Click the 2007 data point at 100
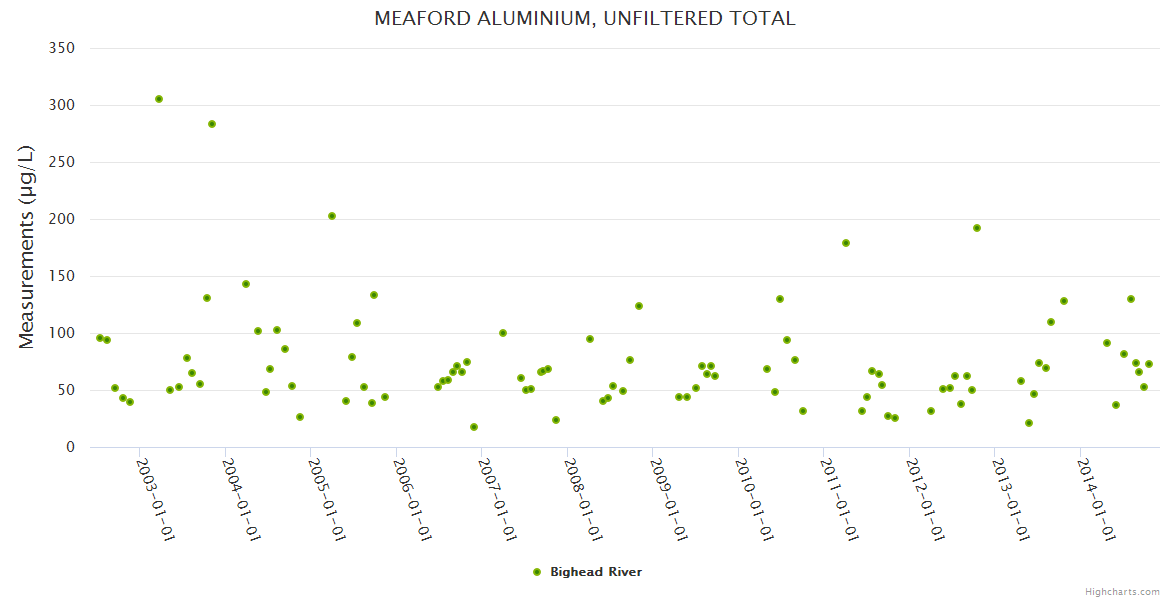 pyautogui.click(x=503, y=333)
